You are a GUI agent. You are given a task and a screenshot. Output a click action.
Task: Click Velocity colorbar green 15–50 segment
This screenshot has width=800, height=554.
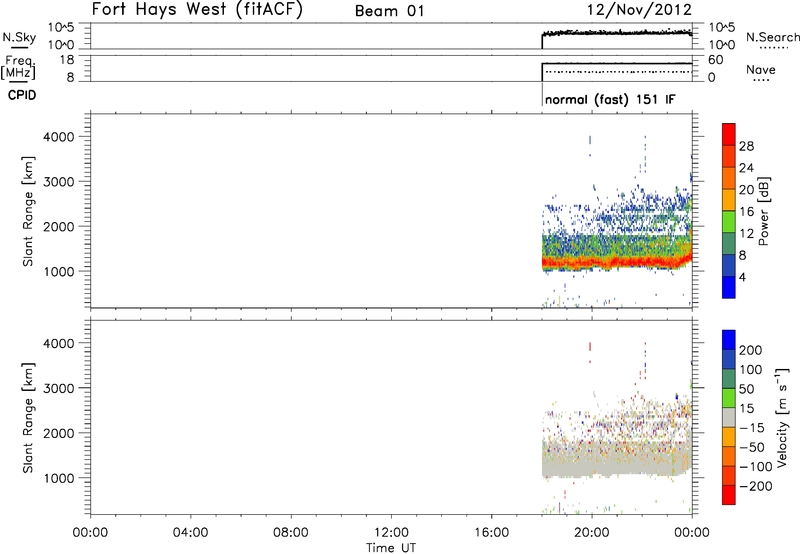[x=729, y=398]
